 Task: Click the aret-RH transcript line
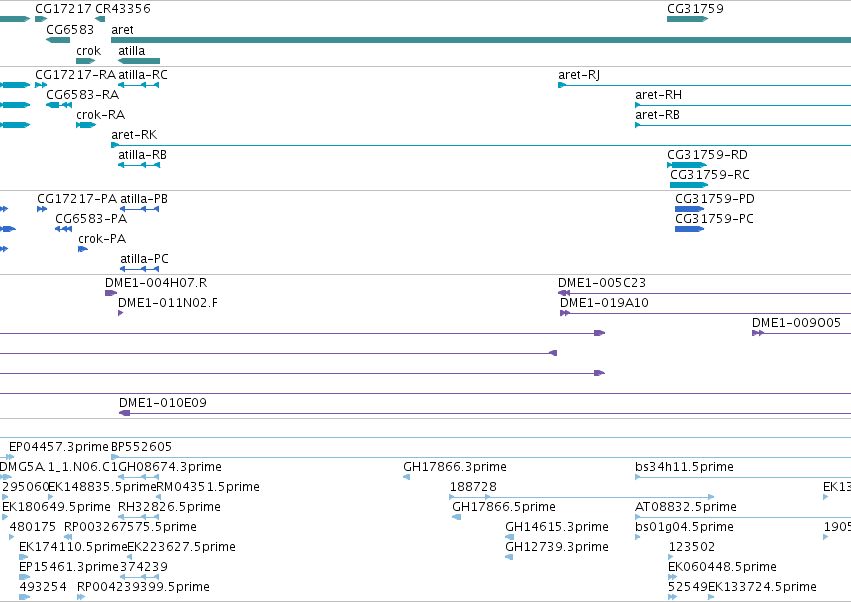743,105
